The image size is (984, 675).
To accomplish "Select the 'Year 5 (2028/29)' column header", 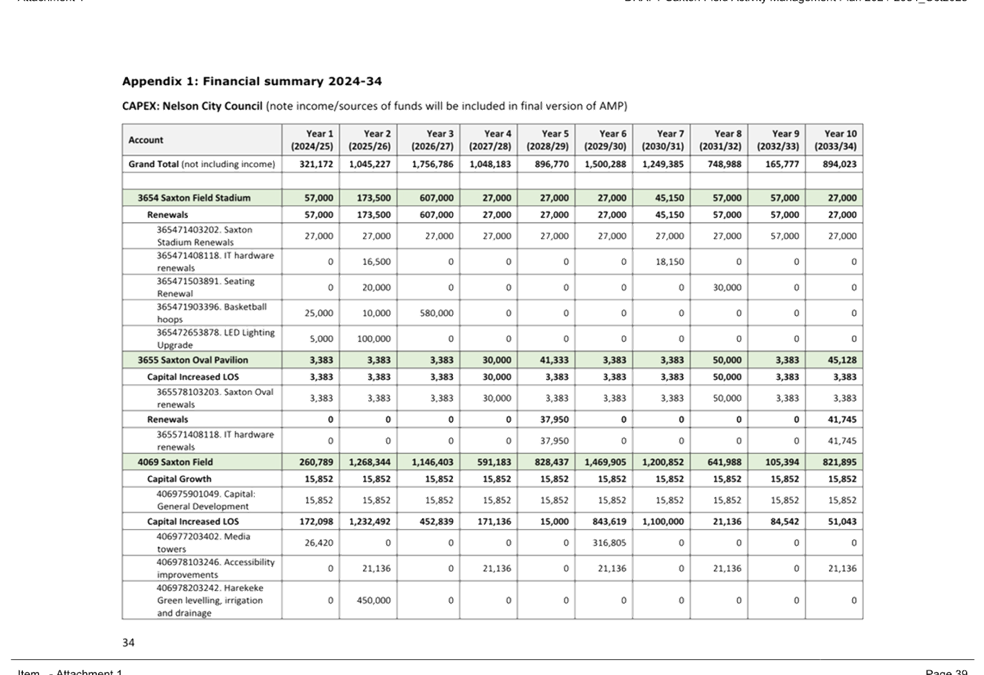I will pos(548,140).
